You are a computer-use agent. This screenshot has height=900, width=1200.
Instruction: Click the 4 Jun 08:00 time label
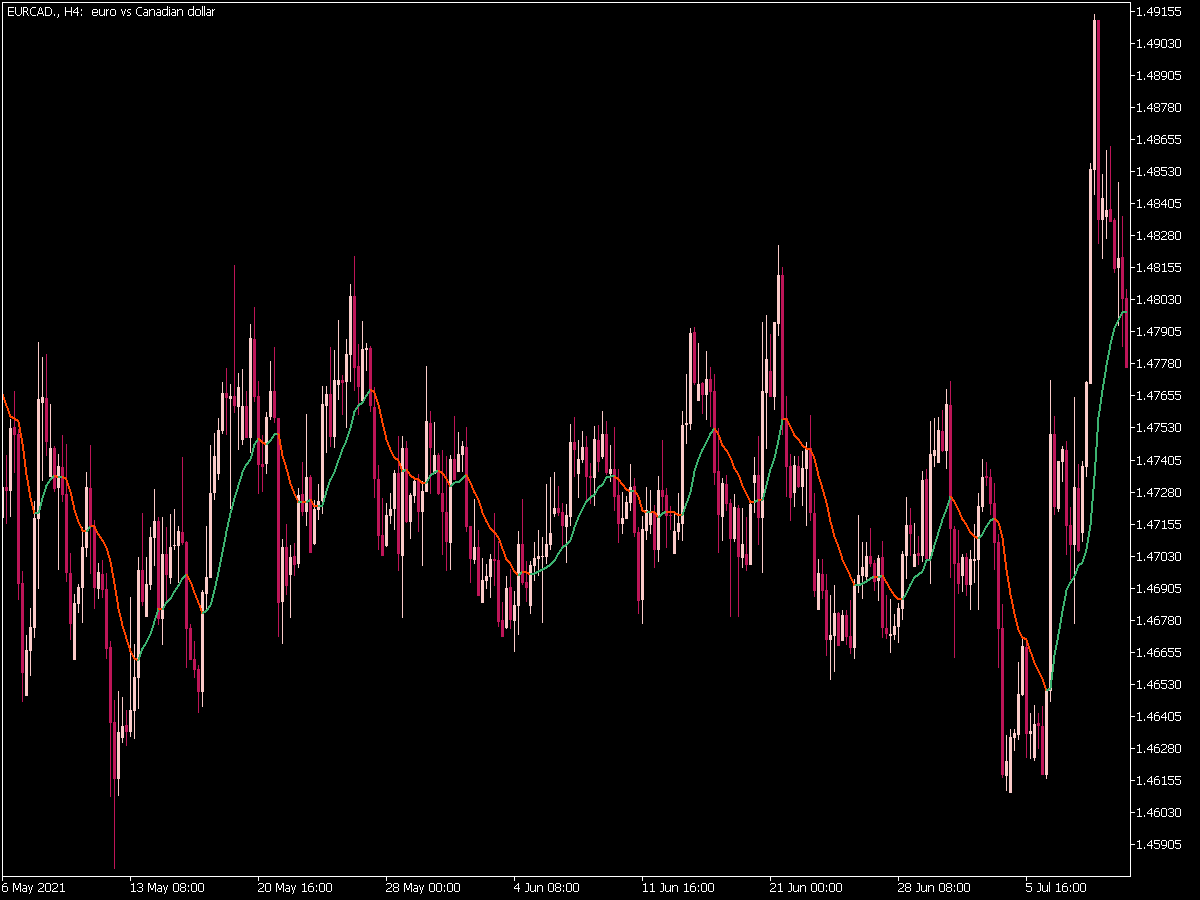point(548,887)
